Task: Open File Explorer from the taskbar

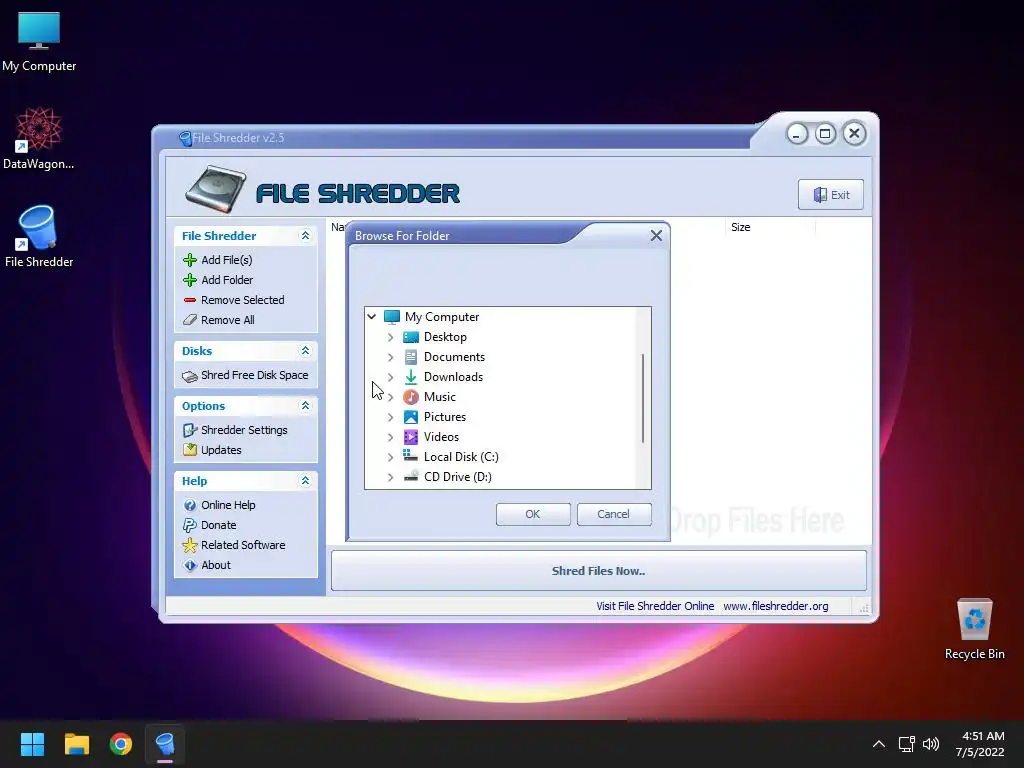Action: pos(76,744)
